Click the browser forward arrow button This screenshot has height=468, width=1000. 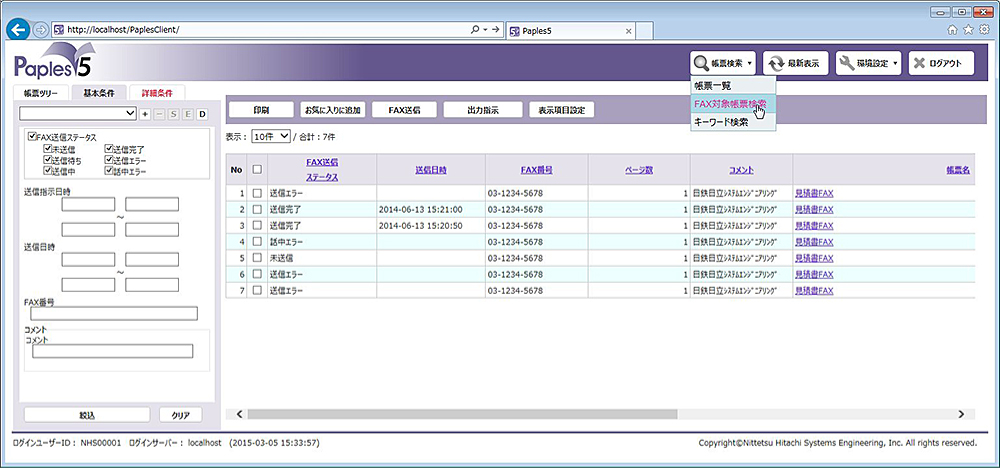[40, 30]
